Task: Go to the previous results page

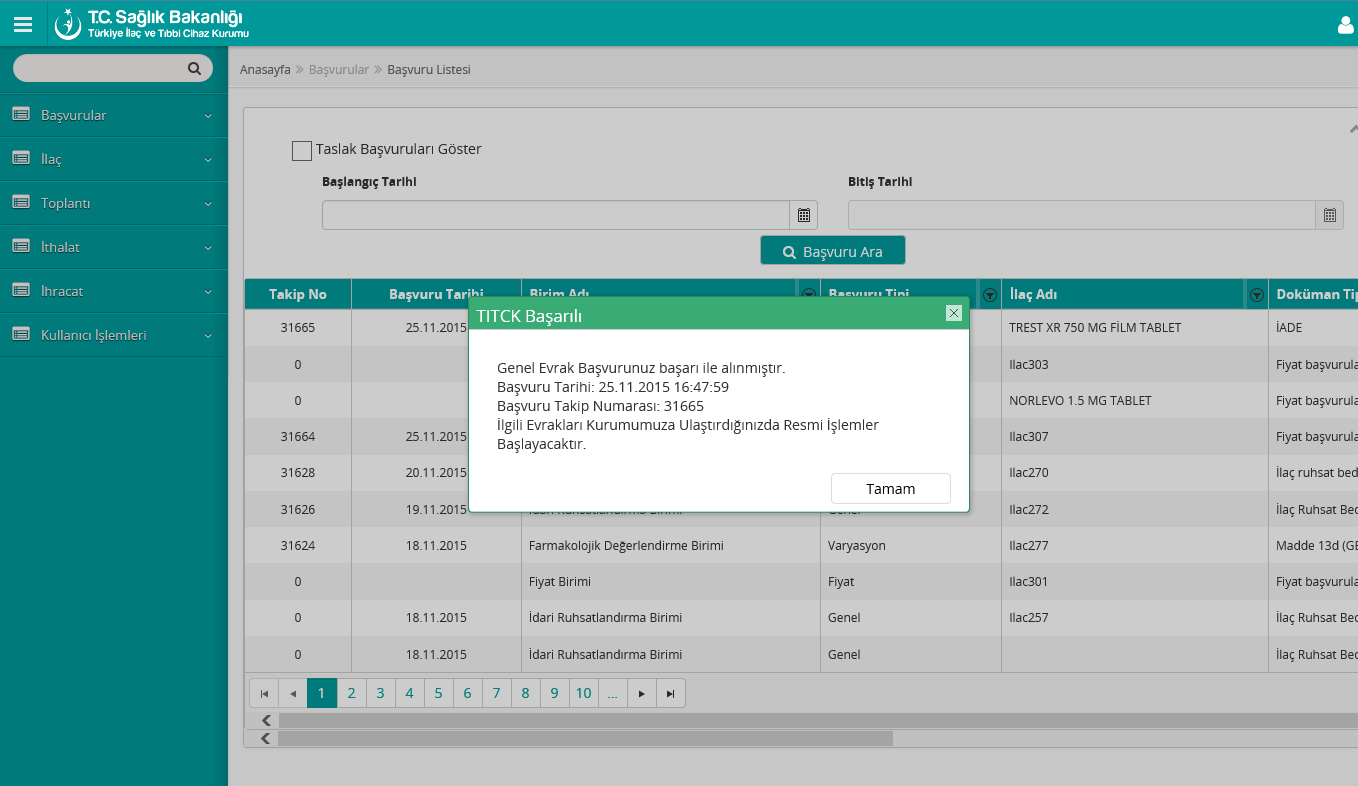Action: pos(293,693)
